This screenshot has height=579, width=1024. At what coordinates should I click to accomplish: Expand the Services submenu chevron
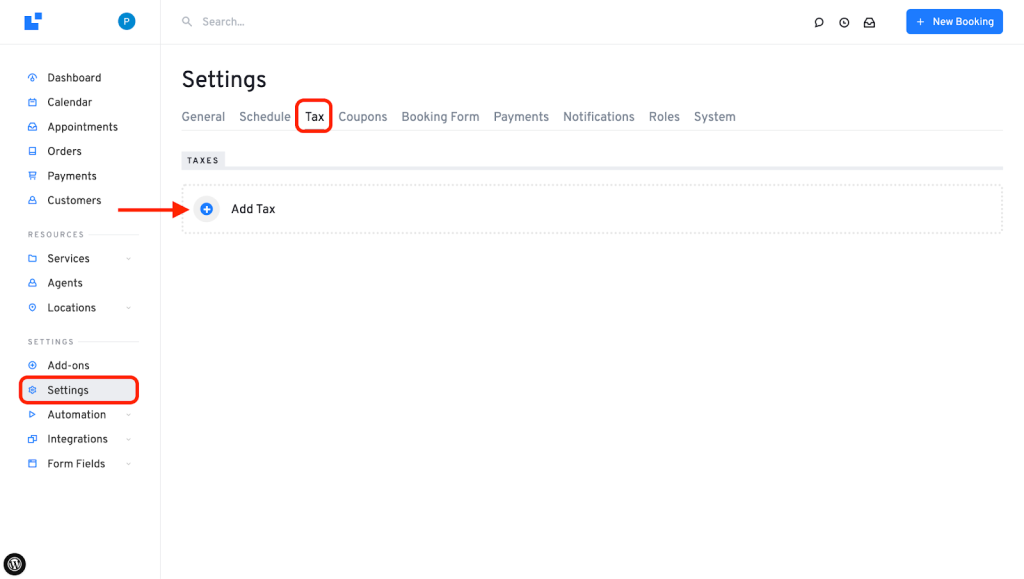point(128,259)
